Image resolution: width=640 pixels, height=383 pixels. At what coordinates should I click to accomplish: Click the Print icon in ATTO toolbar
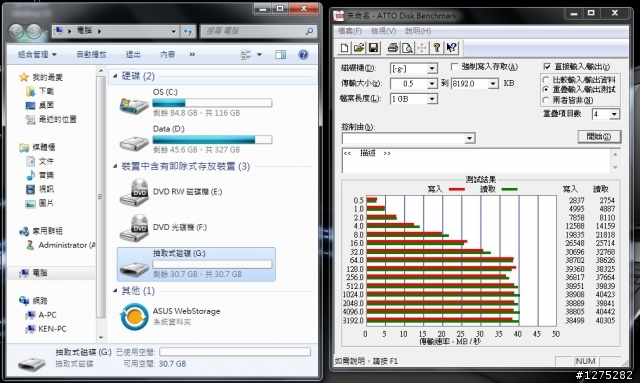point(393,48)
